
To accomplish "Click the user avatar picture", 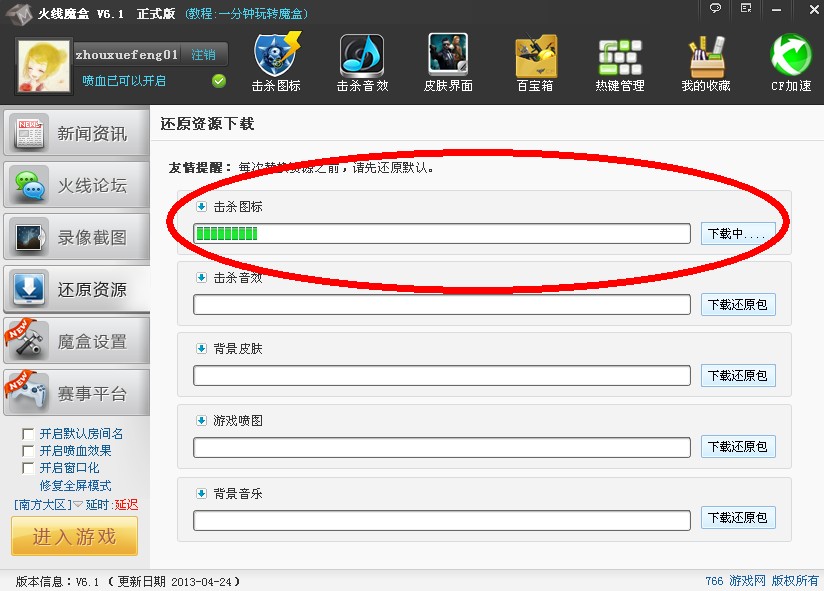I will (44, 66).
